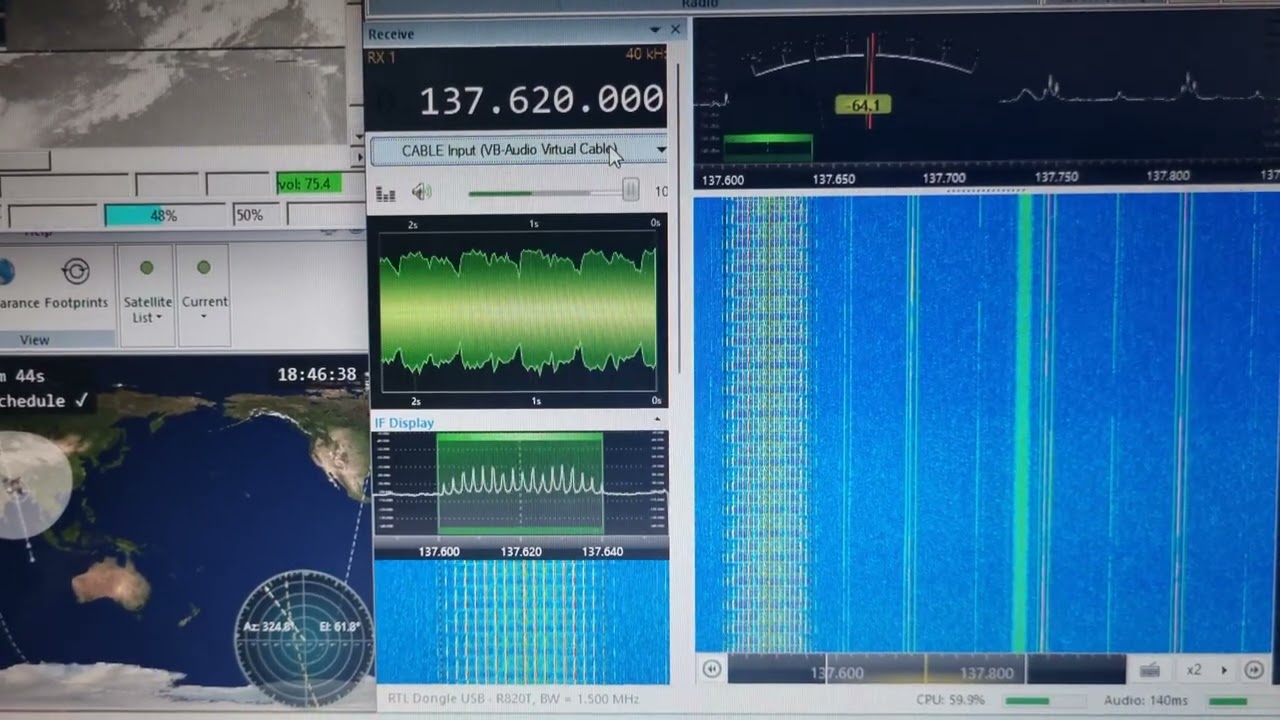Click the 50% status field

point(254,215)
